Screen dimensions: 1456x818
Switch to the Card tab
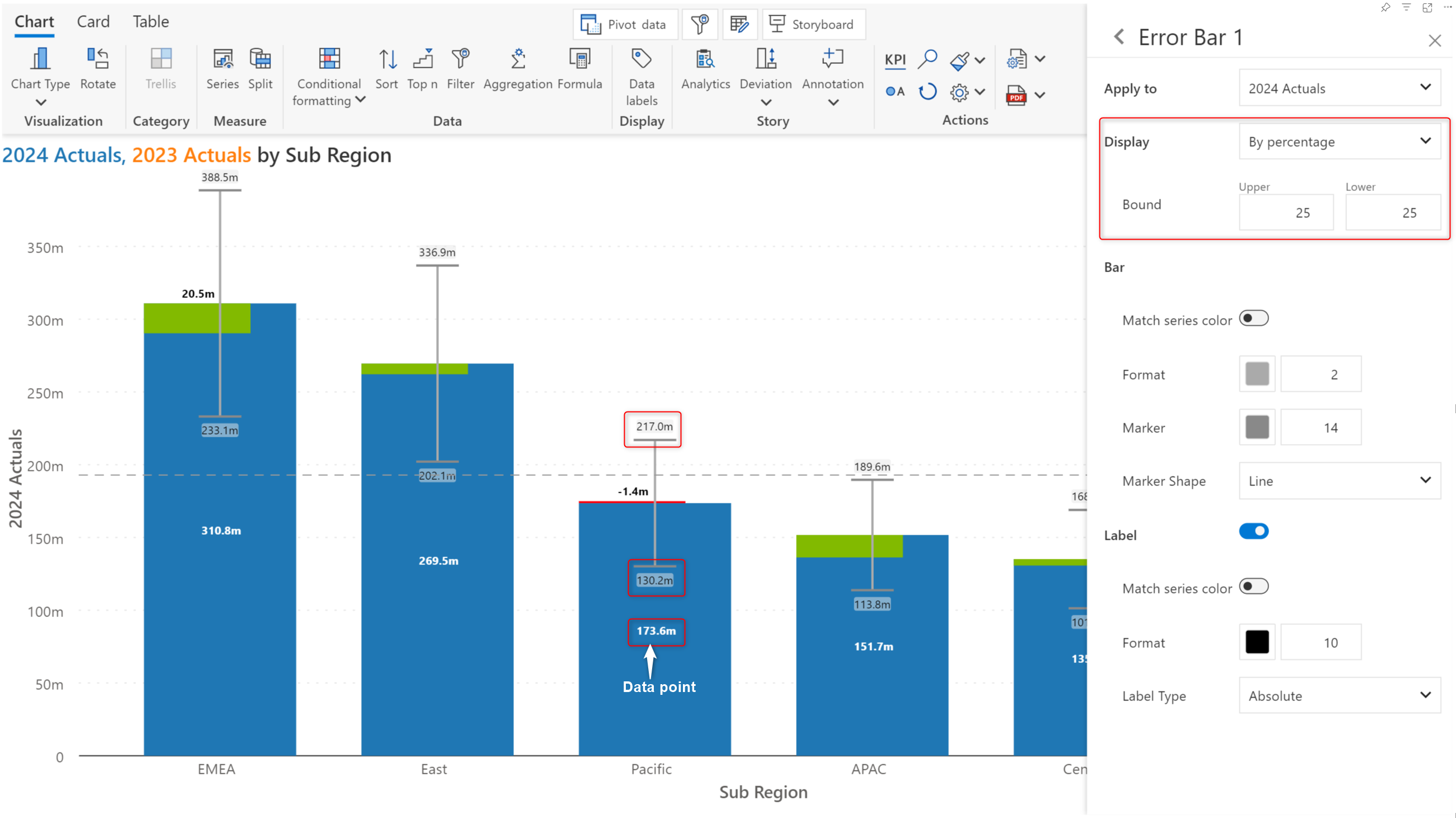click(93, 21)
